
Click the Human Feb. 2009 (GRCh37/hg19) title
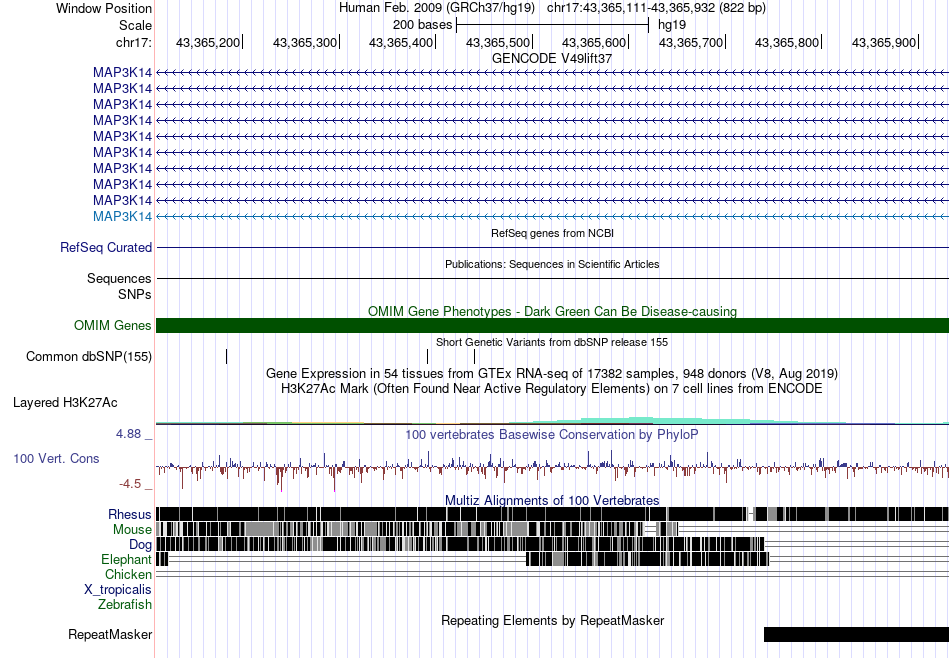click(x=436, y=8)
